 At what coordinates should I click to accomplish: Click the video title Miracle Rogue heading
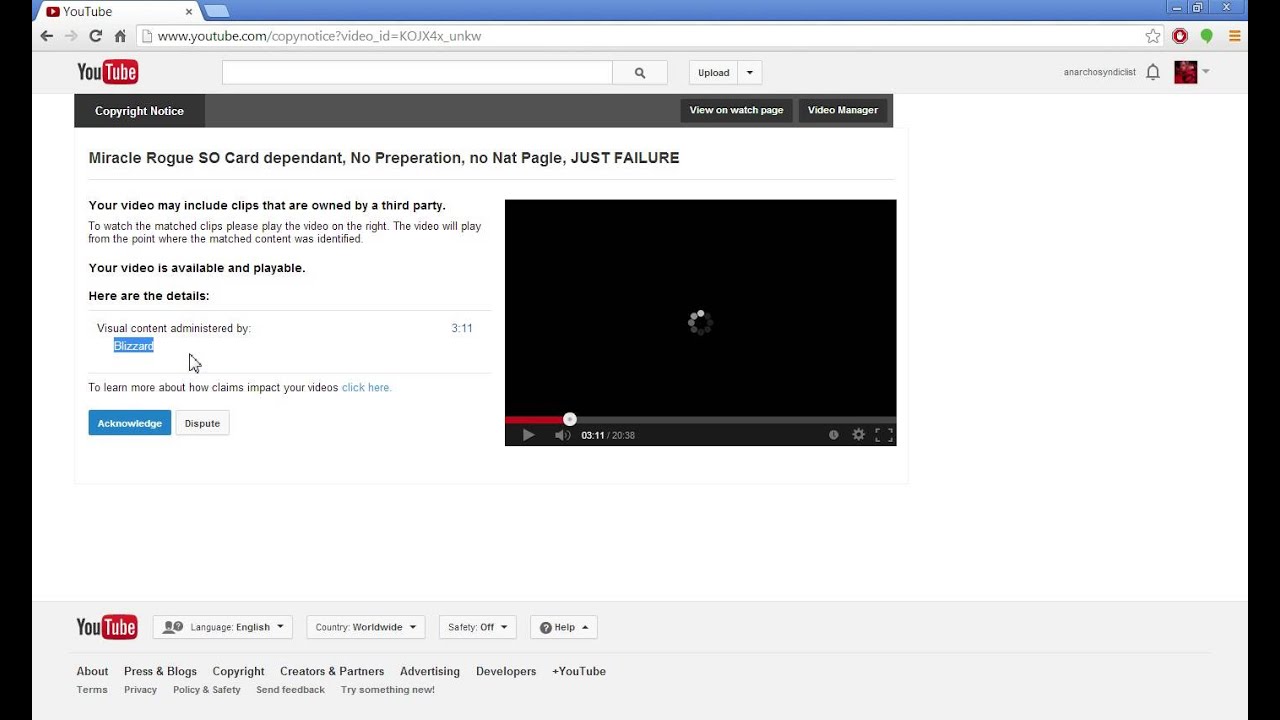[x=384, y=158]
